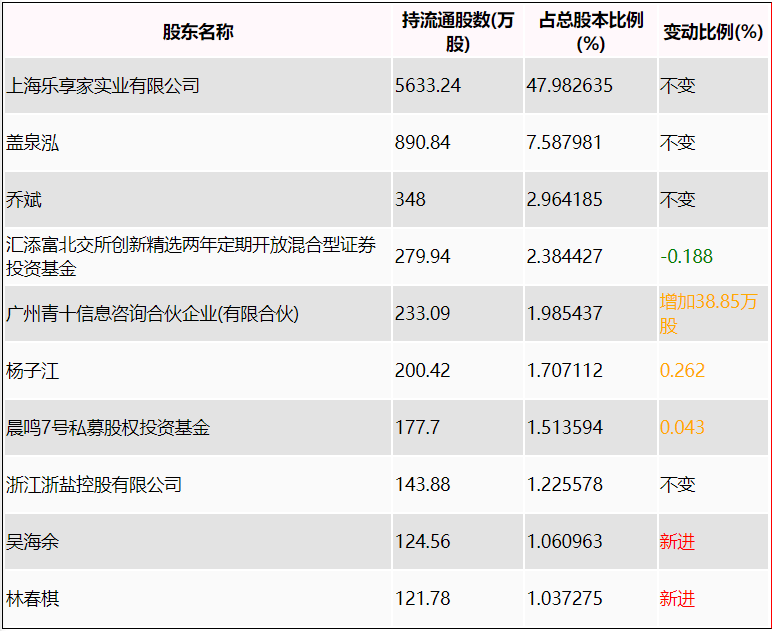Click the orange 增加38.85万股 text

pyautogui.click(x=708, y=314)
